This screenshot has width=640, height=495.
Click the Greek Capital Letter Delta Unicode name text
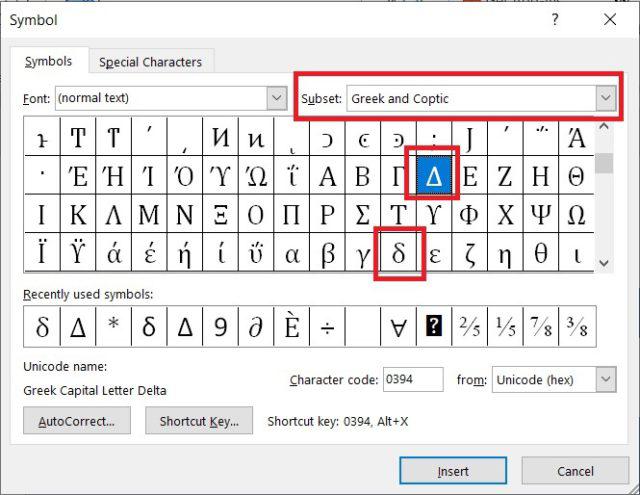point(95,391)
